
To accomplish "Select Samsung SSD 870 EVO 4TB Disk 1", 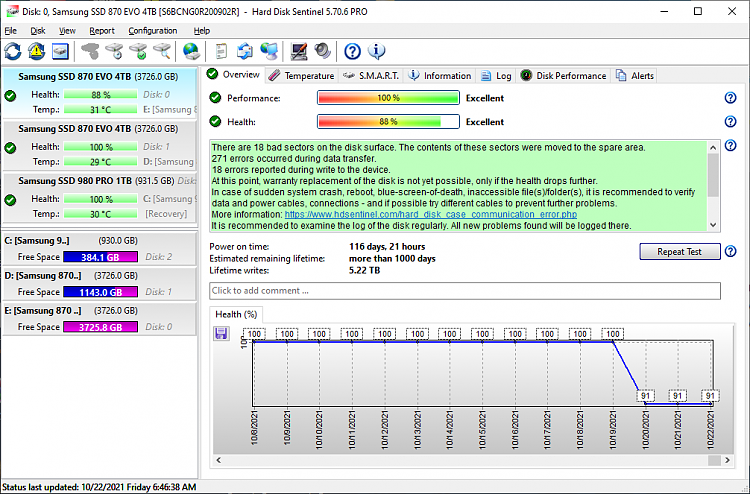I will (x=99, y=145).
